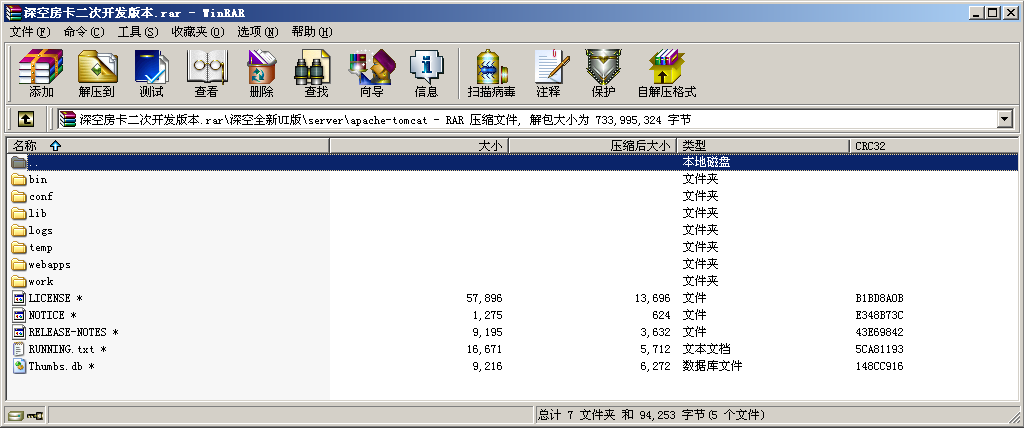This screenshot has height=428, width=1024.
Task: Click the Add (添加) toolbar icon
Action: (41, 73)
